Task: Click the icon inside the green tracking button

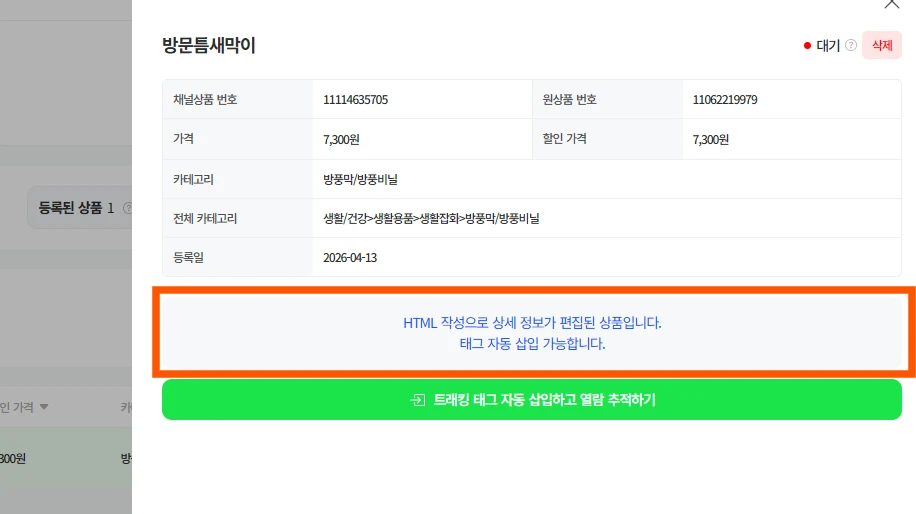Action: [417, 400]
